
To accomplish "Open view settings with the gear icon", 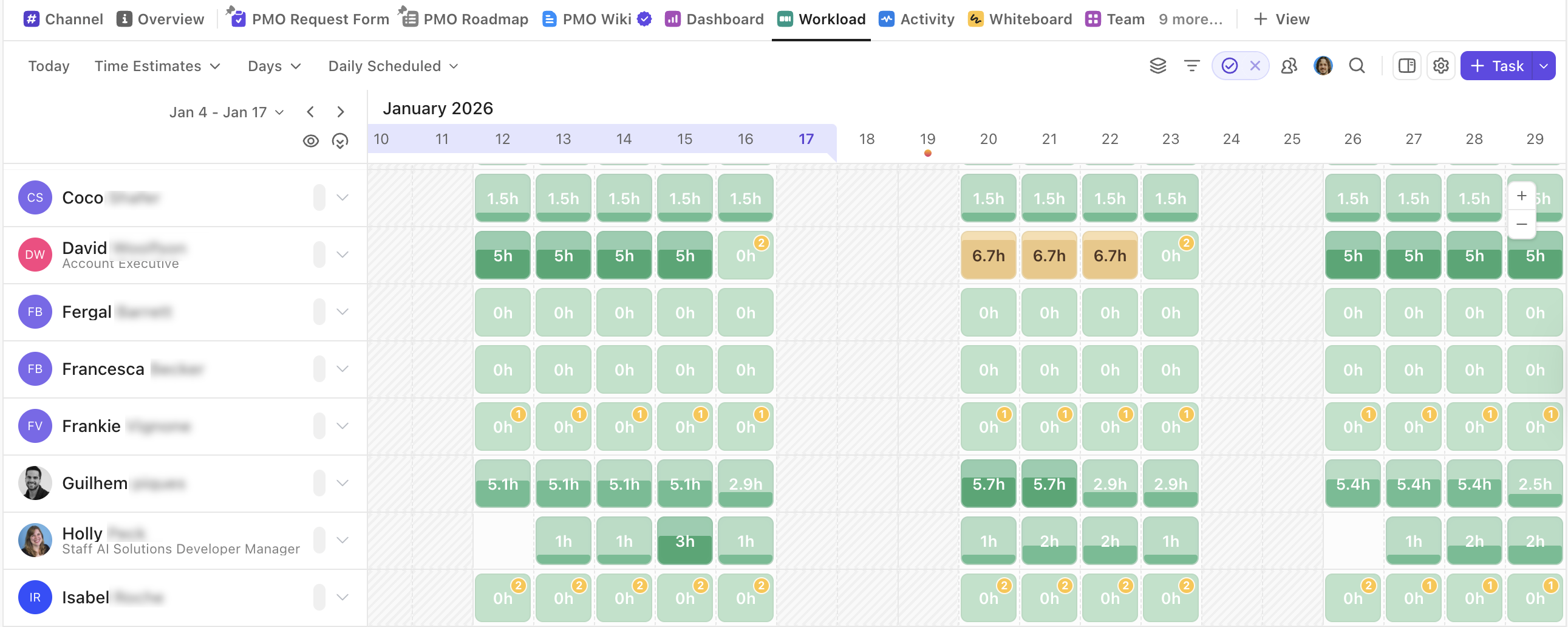I will (1440, 65).
